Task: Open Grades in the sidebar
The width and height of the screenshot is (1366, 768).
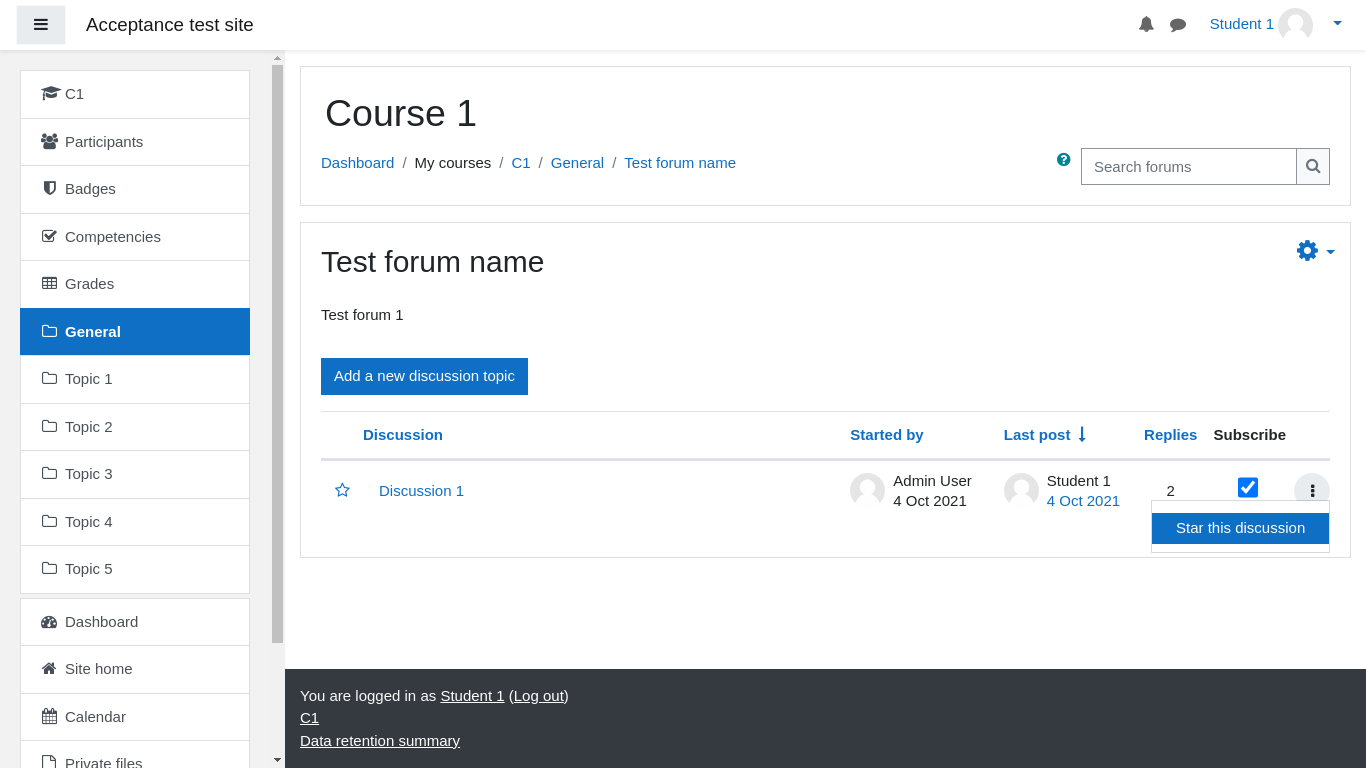Action: (x=135, y=284)
